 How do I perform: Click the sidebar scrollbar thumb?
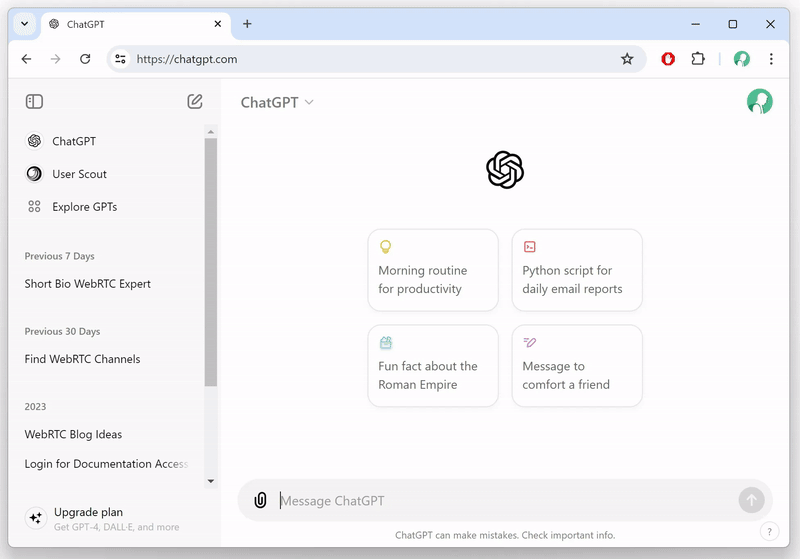coord(211,262)
